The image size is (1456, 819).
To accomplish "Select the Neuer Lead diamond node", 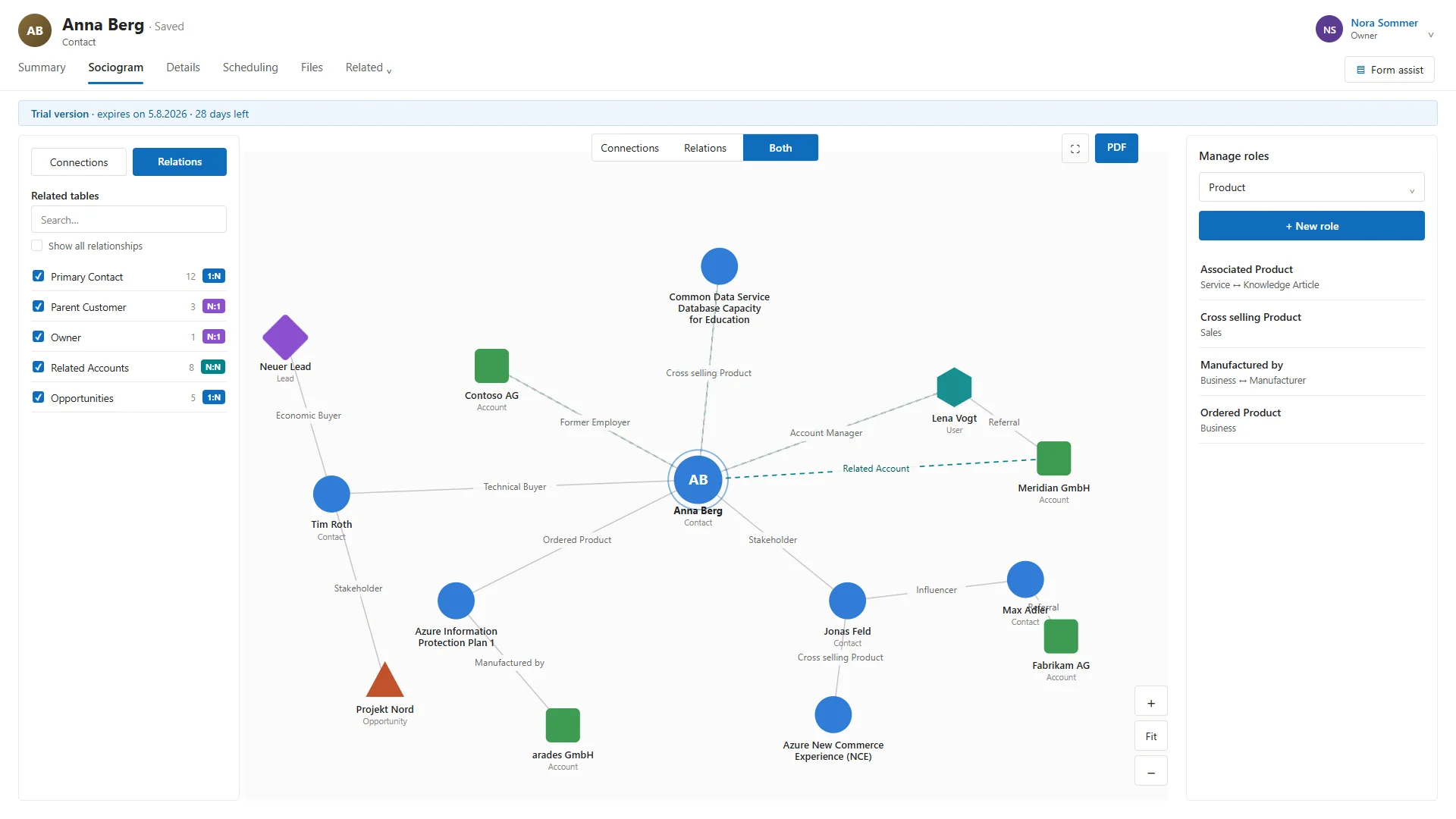I will pyautogui.click(x=285, y=337).
